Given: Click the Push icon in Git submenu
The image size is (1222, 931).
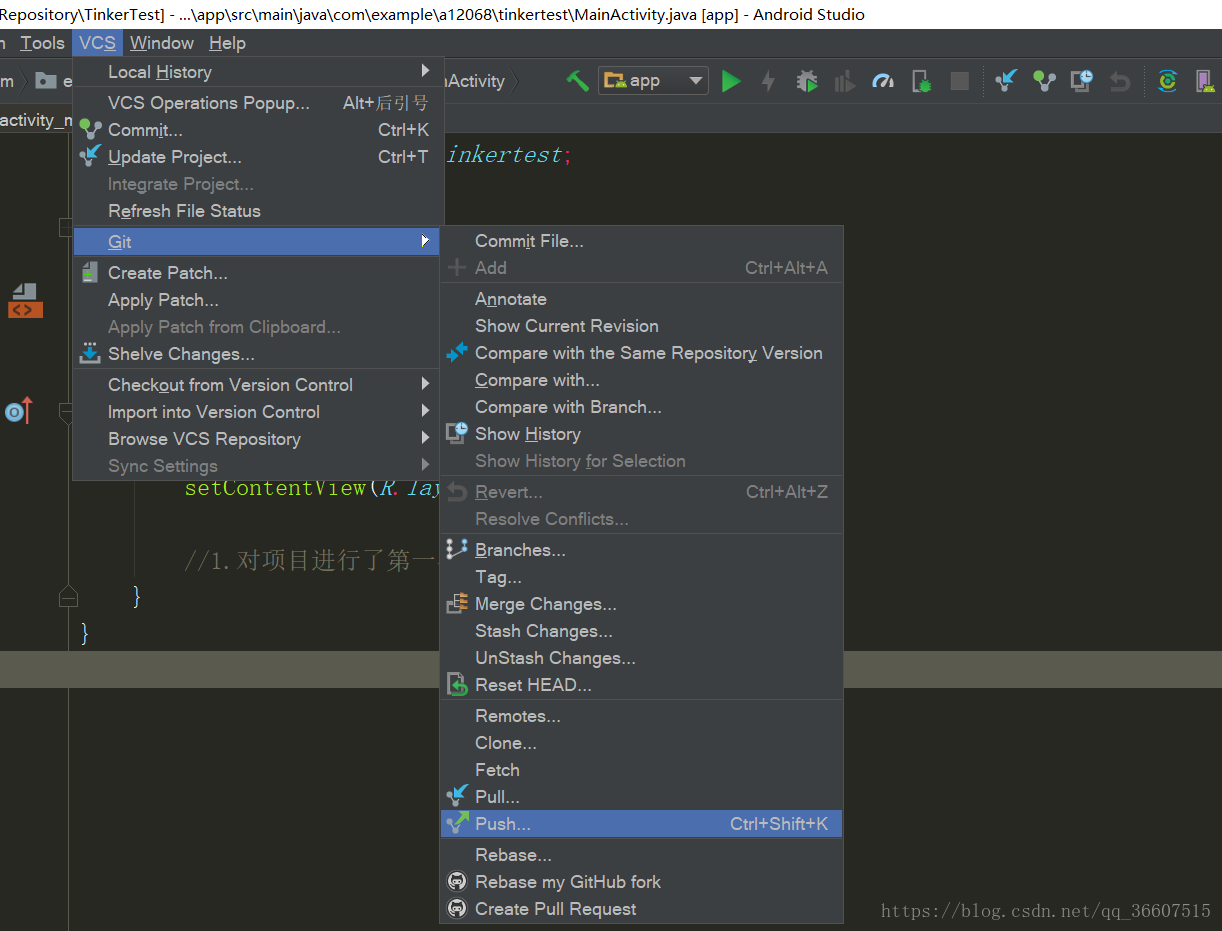Looking at the screenshot, I should (x=457, y=823).
